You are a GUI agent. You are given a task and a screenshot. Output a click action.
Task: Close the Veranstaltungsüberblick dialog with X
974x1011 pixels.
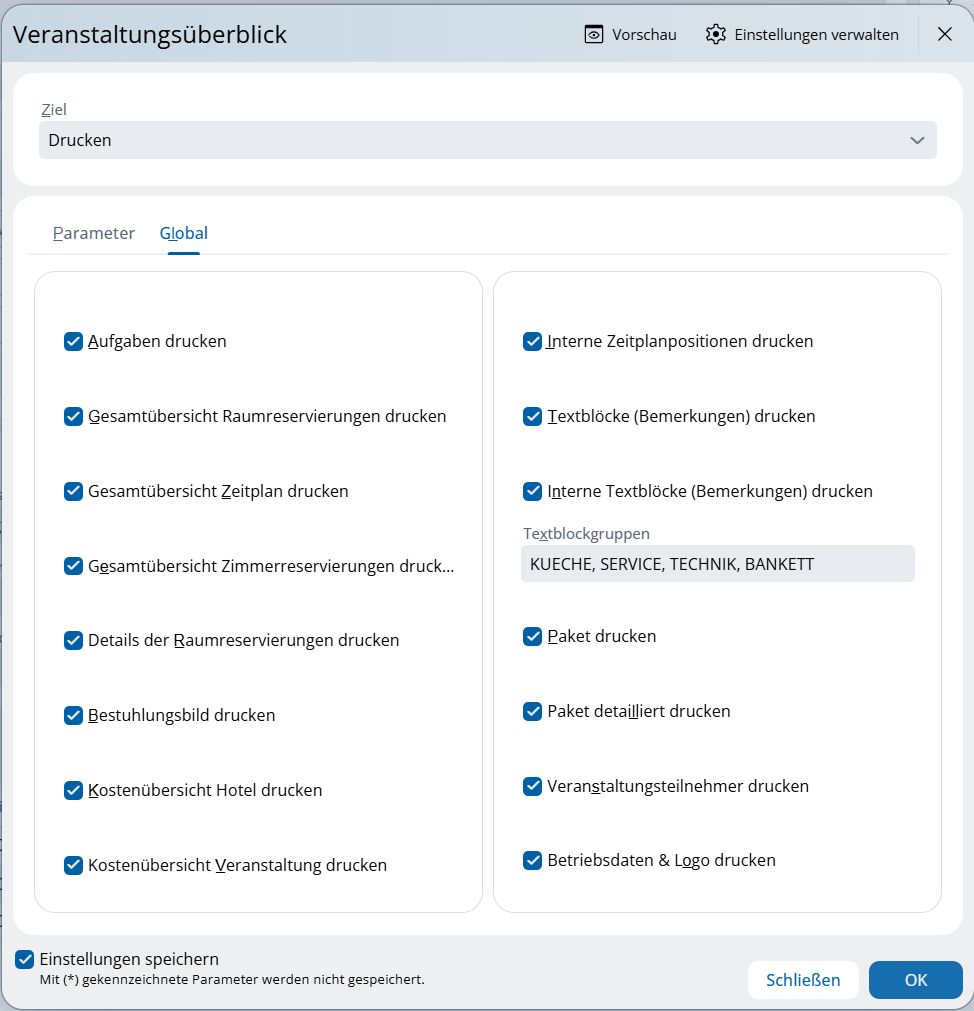click(x=944, y=34)
